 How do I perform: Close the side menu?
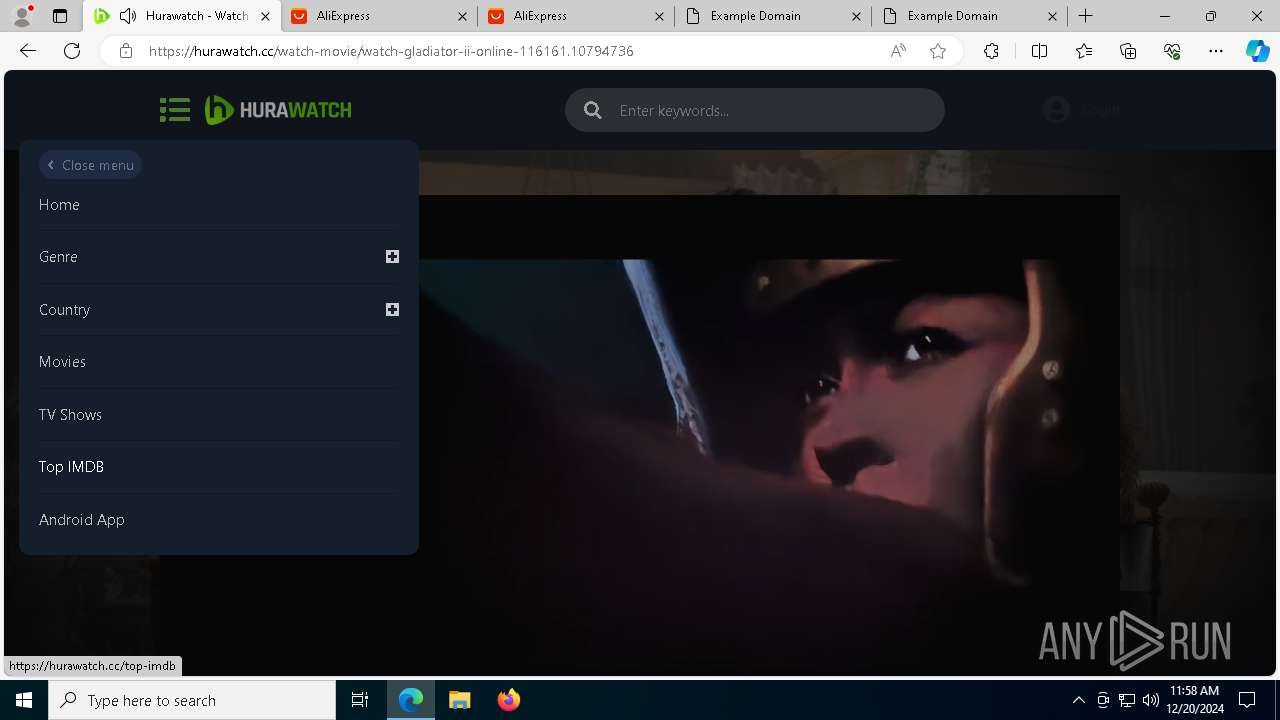coord(90,165)
